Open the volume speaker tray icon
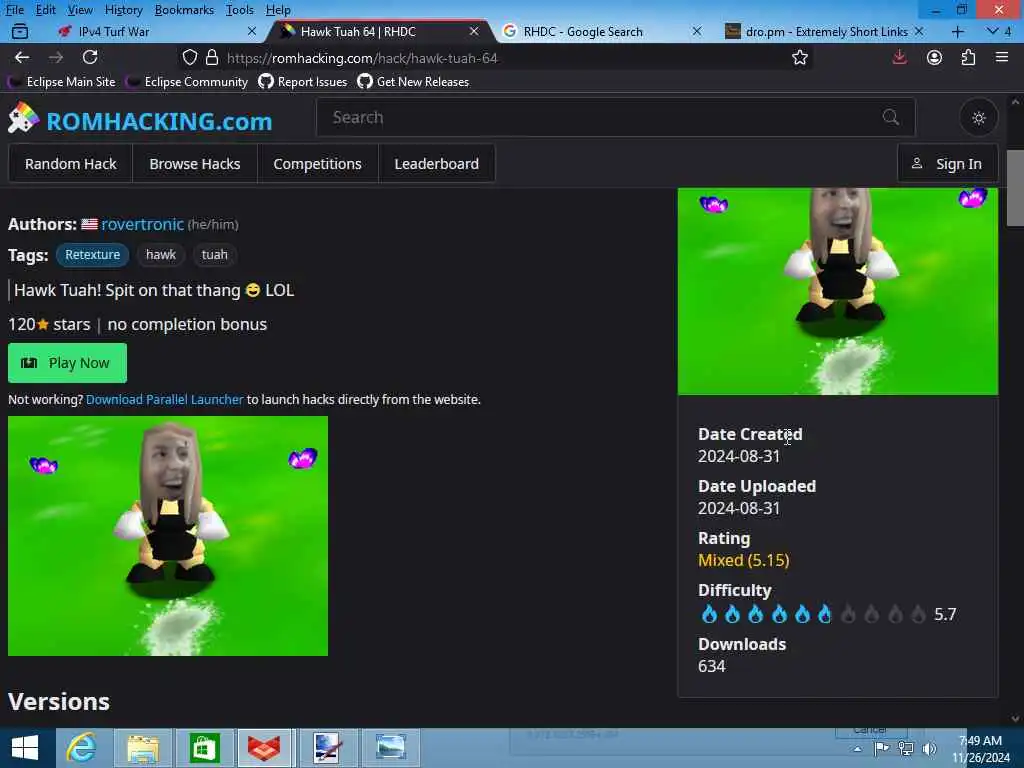Screen dimensions: 1024x768 [x=929, y=748]
